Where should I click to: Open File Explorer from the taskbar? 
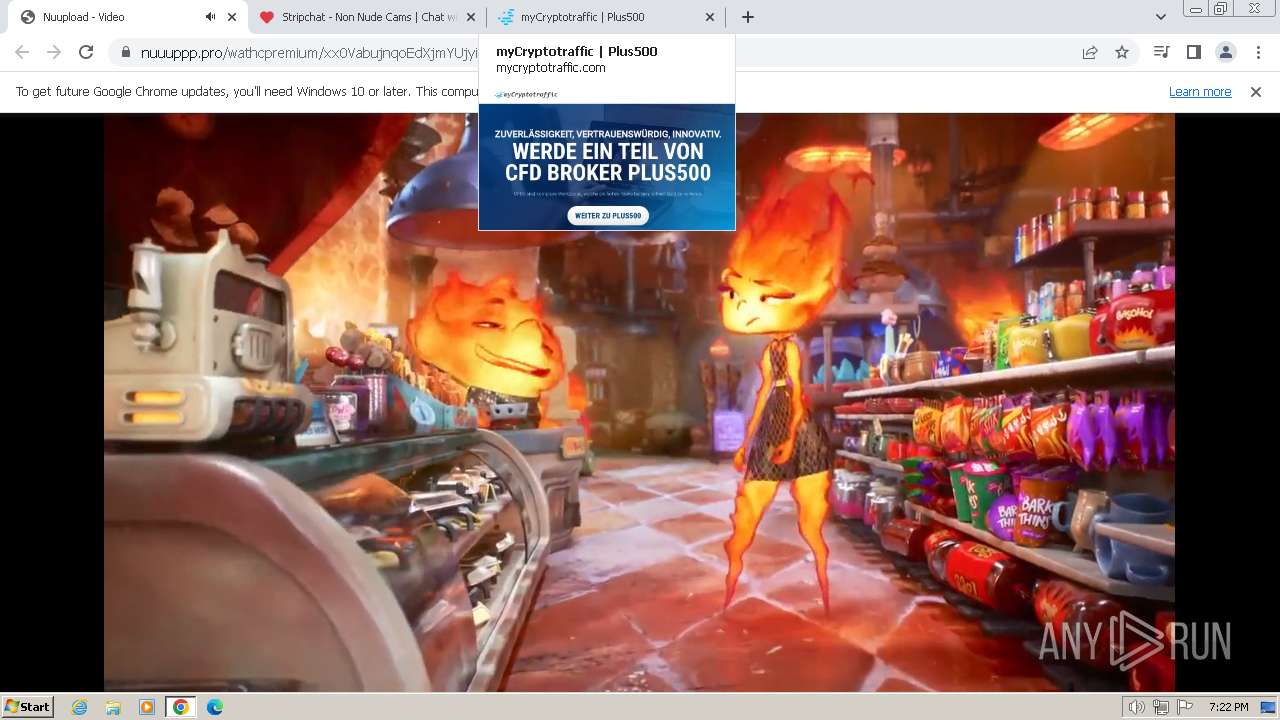click(x=113, y=707)
